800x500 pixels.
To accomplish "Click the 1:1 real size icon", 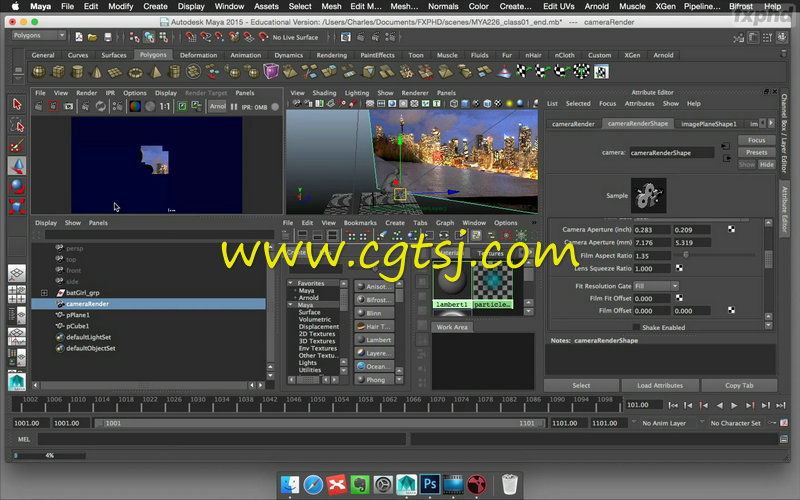I will (x=165, y=107).
